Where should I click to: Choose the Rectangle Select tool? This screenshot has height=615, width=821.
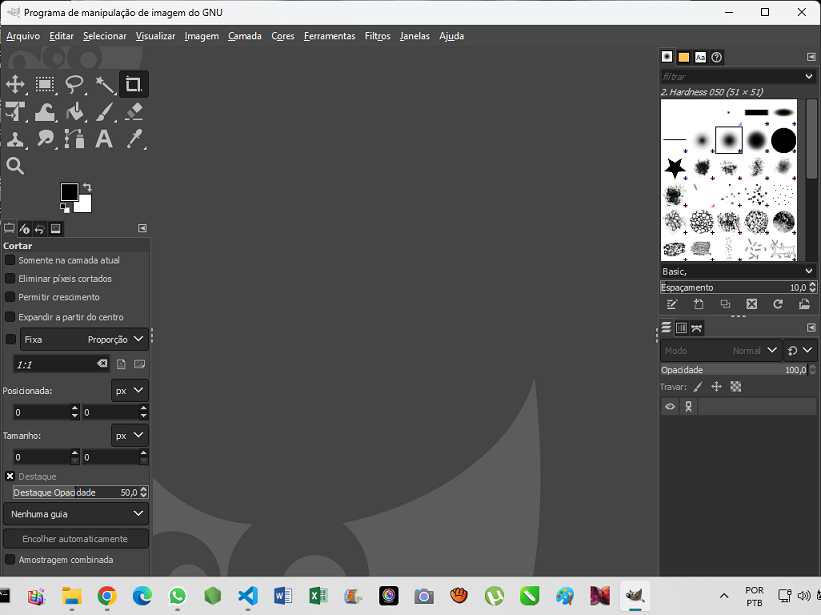[45, 84]
